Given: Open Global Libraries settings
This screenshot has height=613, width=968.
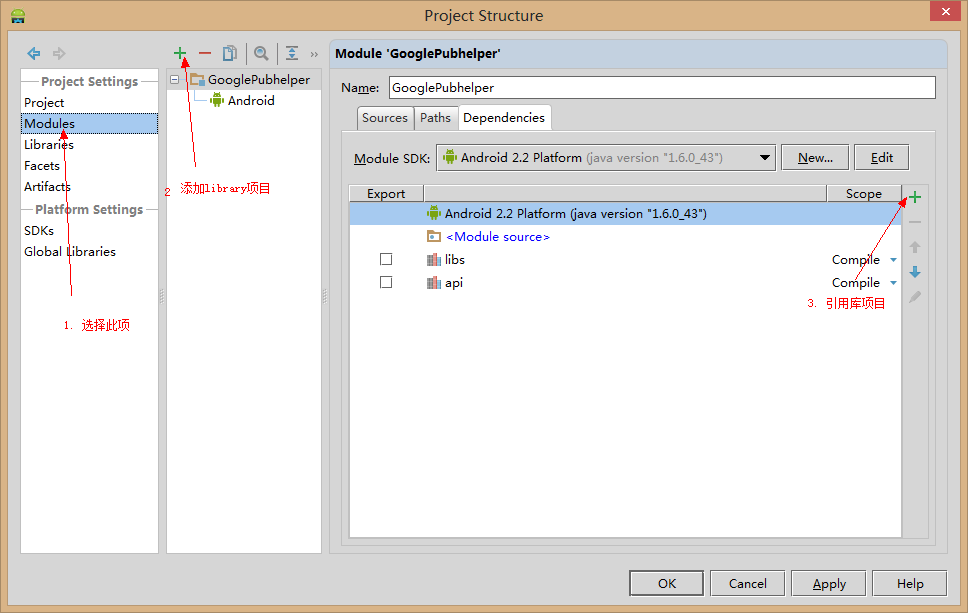Looking at the screenshot, I should (x=70, y=251).
